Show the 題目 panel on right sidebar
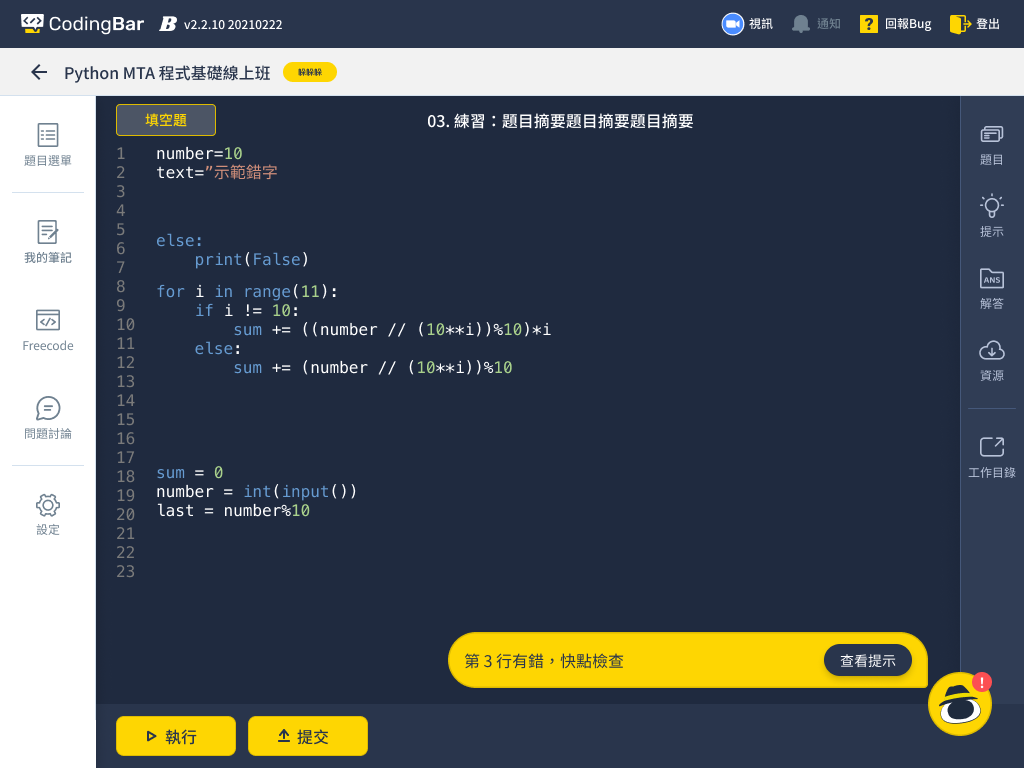The height and width of the screenshot is (768, 1024). click(x=991, y=145)
